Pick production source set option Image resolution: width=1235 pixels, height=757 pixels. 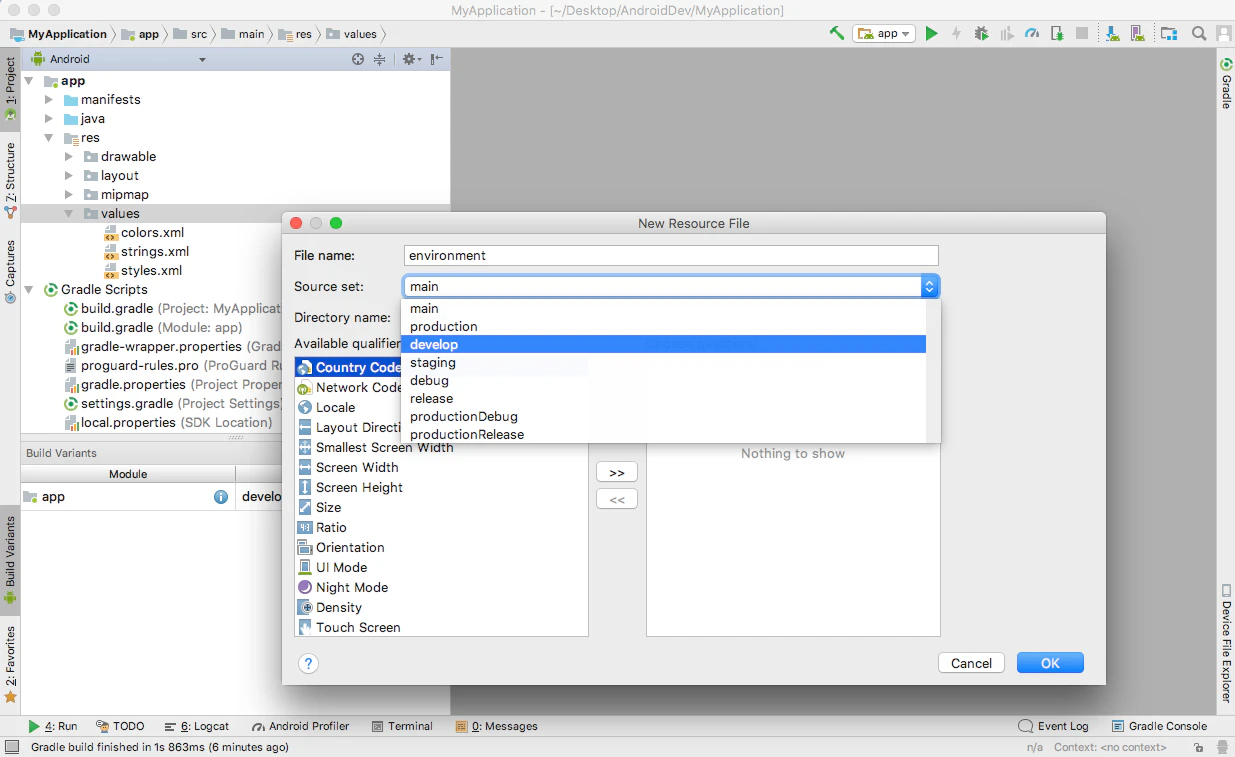click(x=663, y=327)
